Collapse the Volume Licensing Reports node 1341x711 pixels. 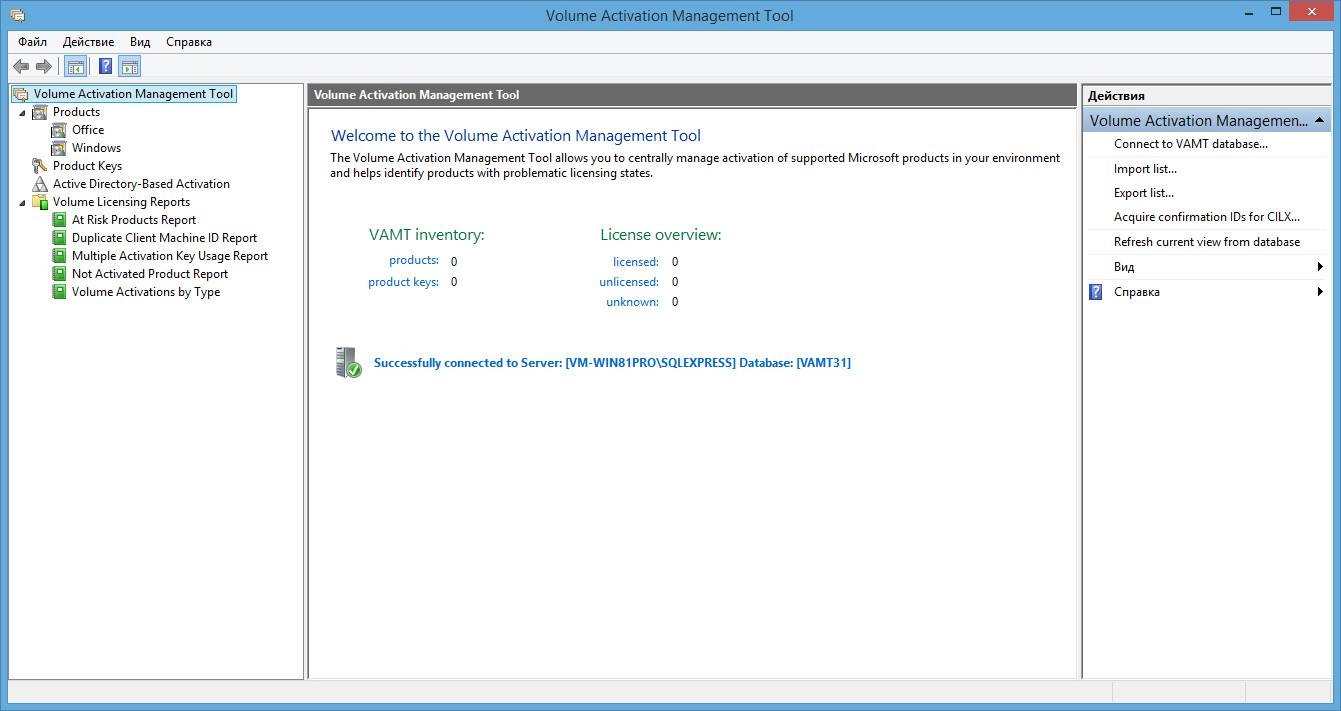22,203
